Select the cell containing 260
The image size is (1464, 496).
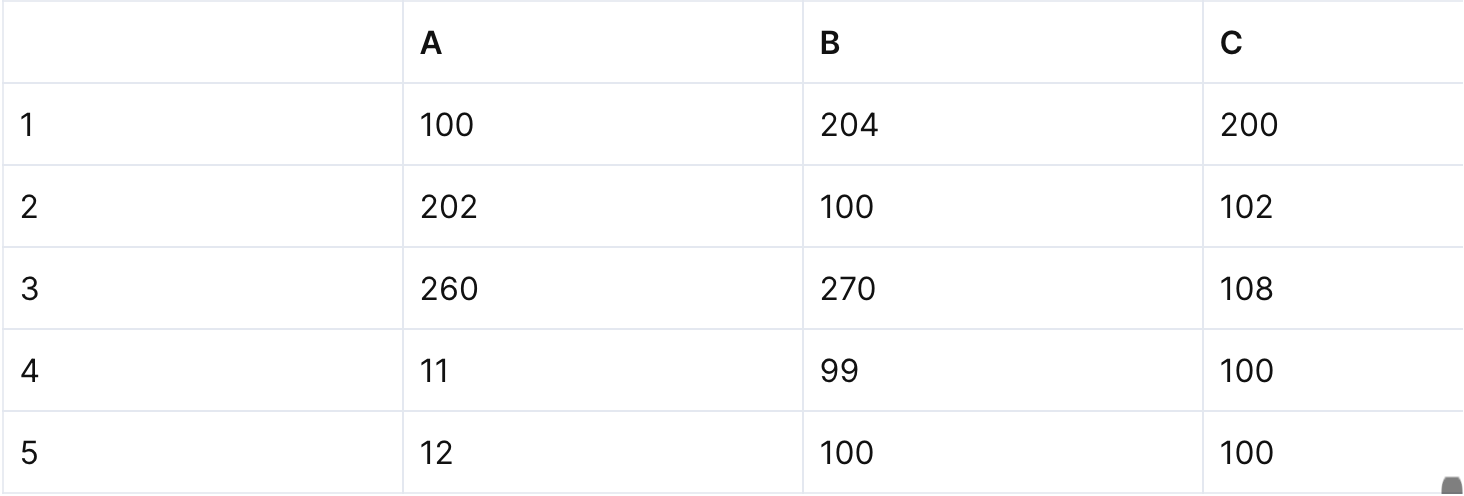point(602,289)
